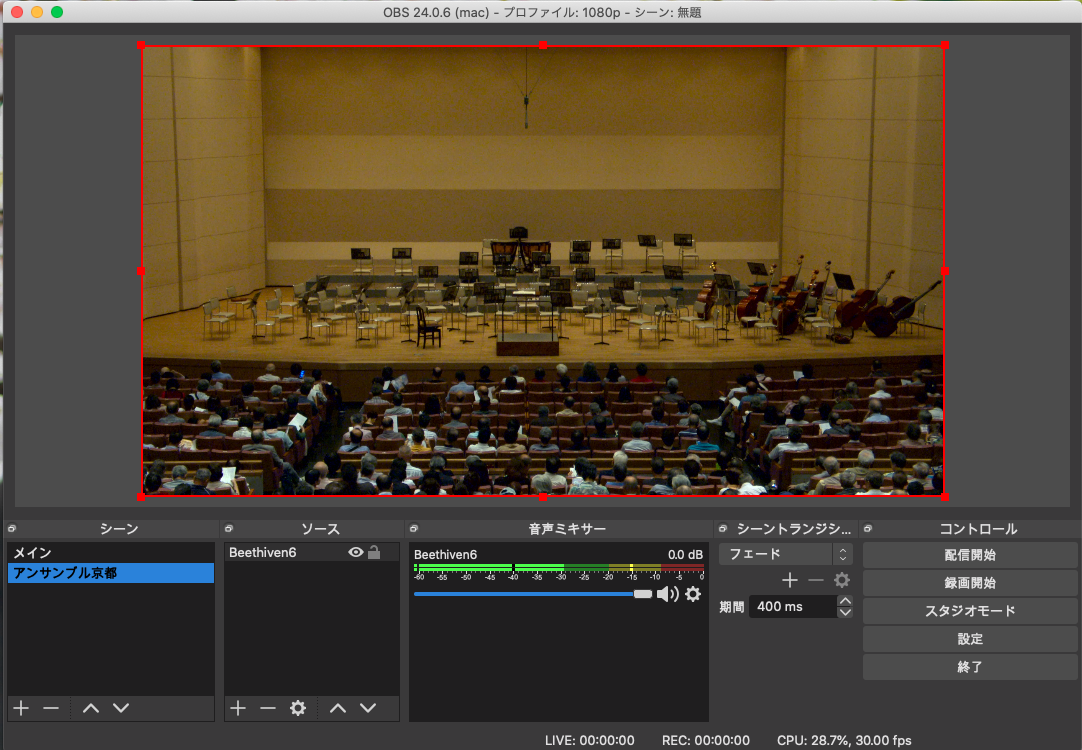Image resolution: width=1082 pixels, height=750 pixels.
Task: Mute Beethoven6 audio speaker icon
Action: [x=667, y=594]
